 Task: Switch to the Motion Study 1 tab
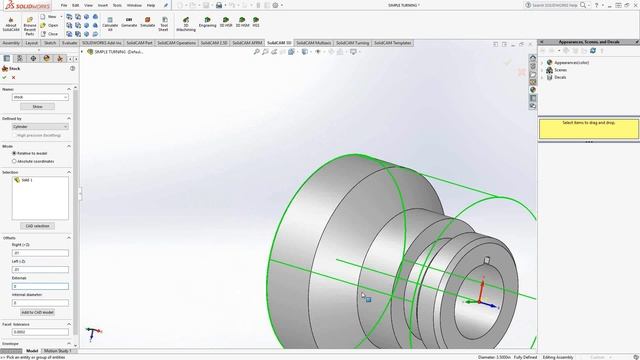(58, 351)
